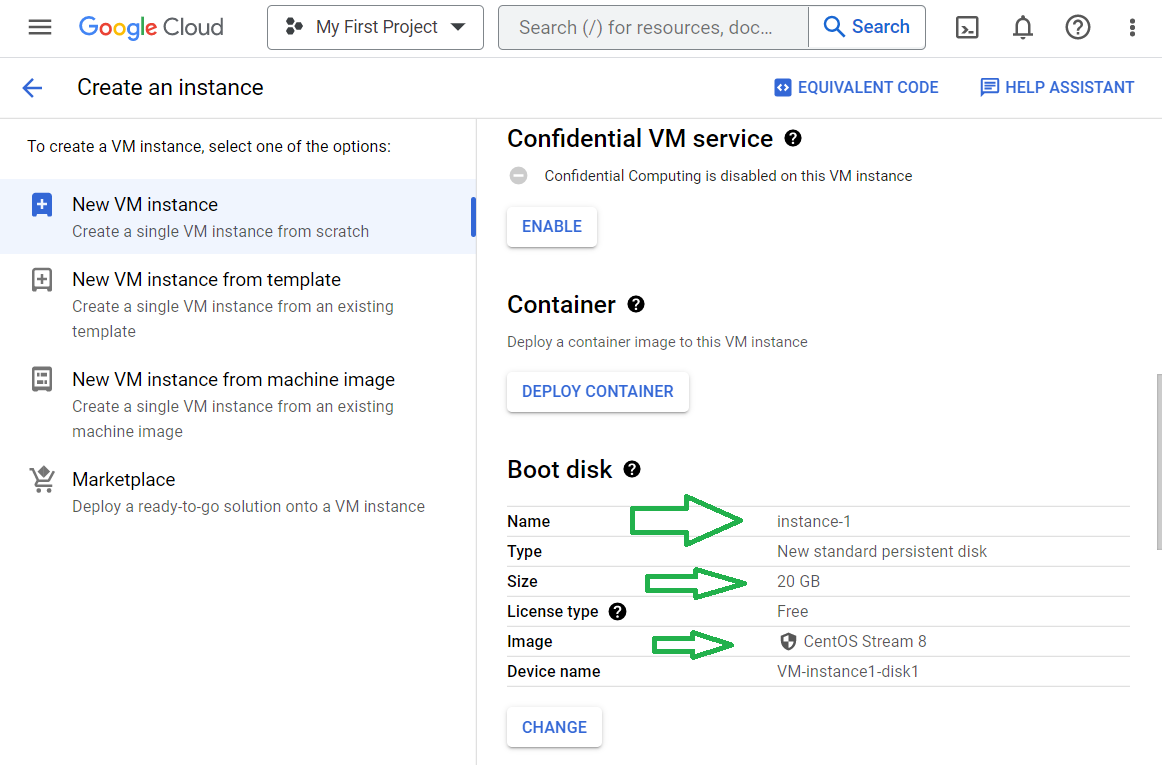Open the notifications bell

(1022, 27)
